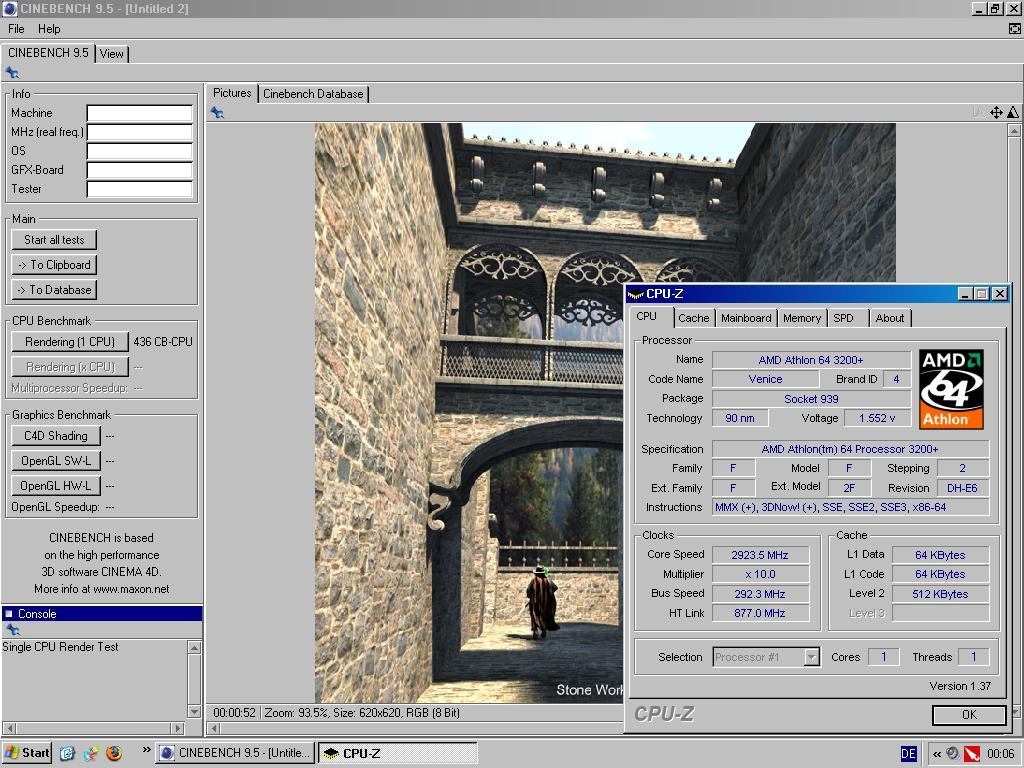Open the DE language indicator in taskbar

click(x=908, y=754)
